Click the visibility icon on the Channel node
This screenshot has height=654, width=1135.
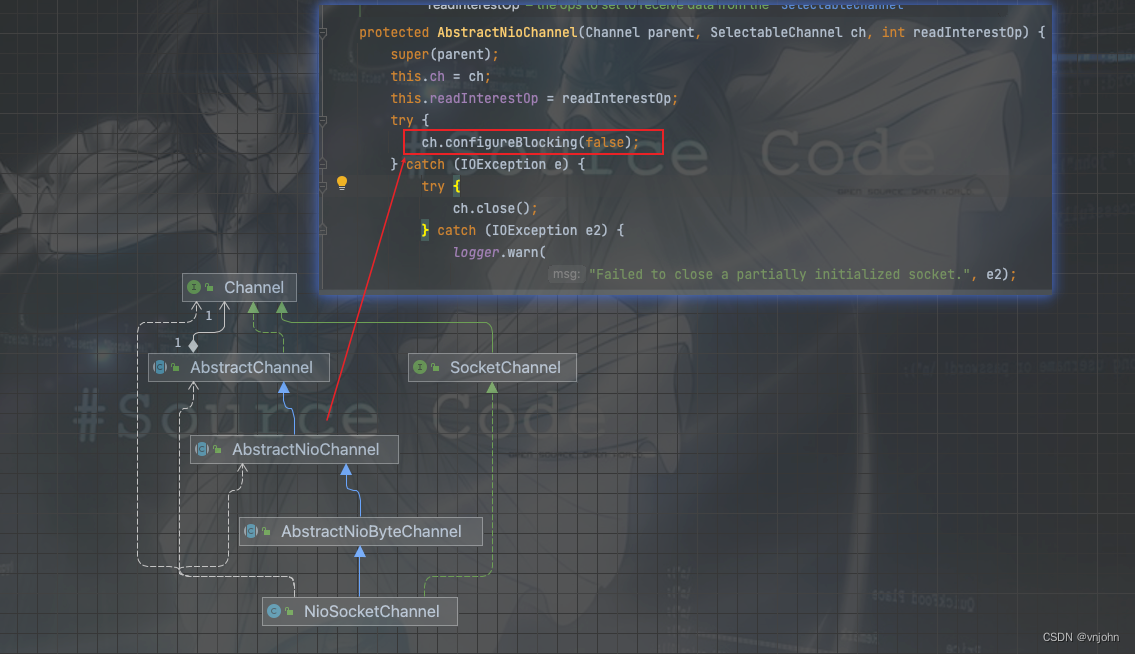[x=209, y=288]
